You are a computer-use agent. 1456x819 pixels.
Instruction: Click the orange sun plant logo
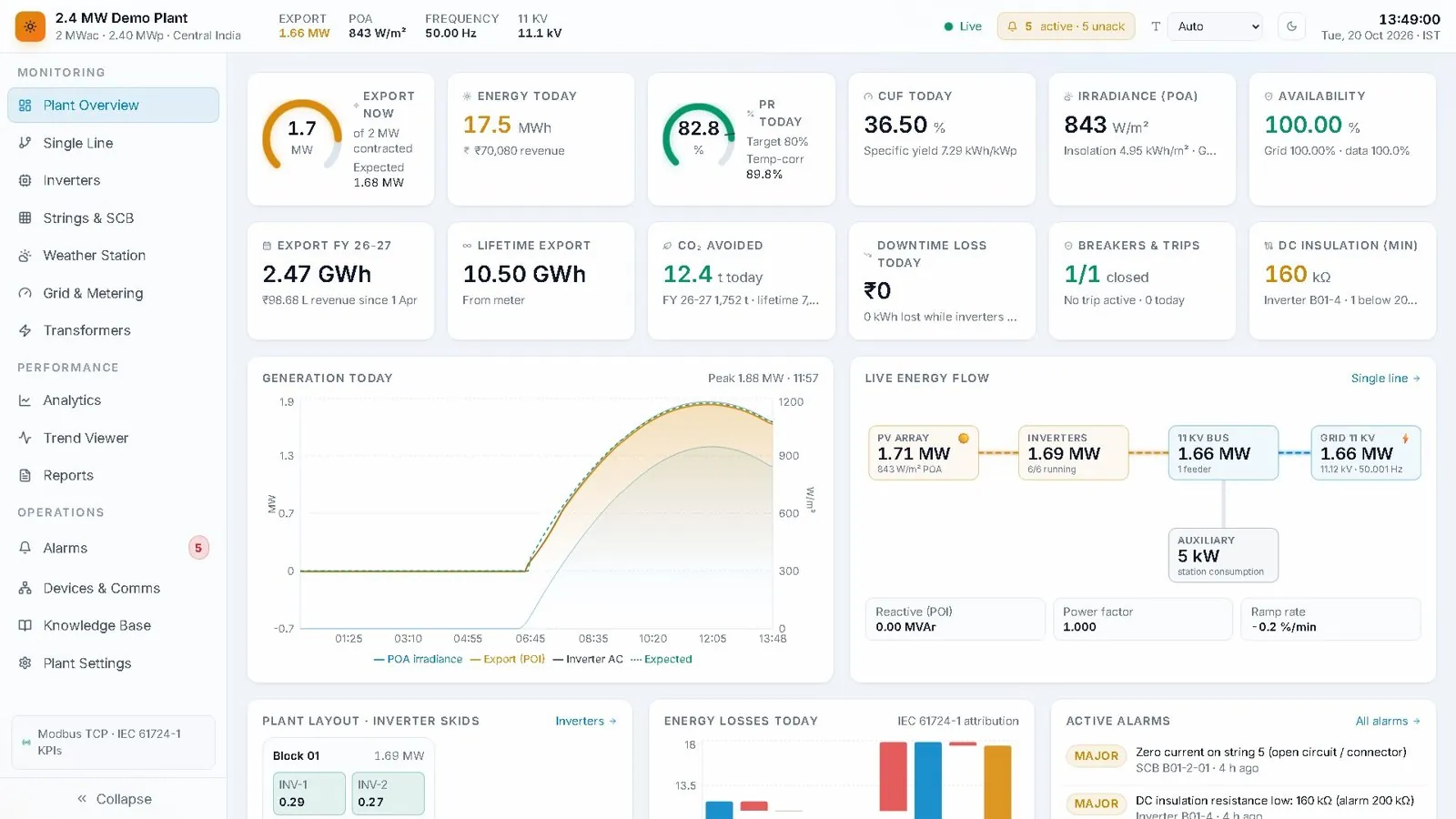[30, 26]
